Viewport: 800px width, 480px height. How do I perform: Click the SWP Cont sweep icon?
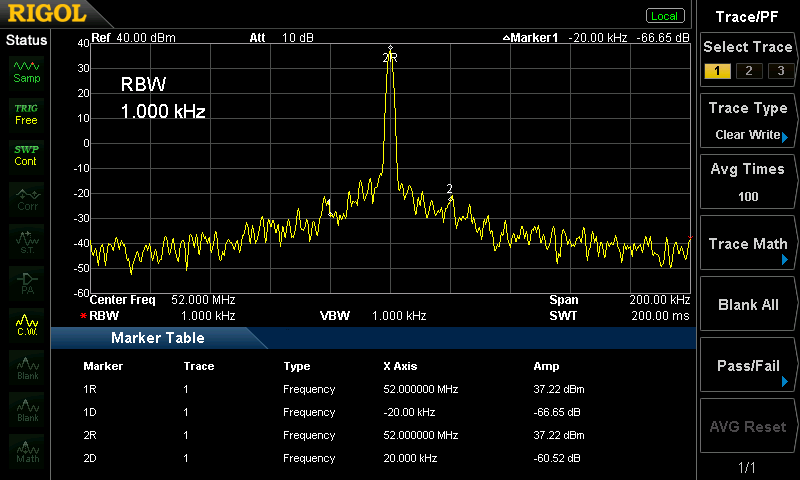click(26, 155)
